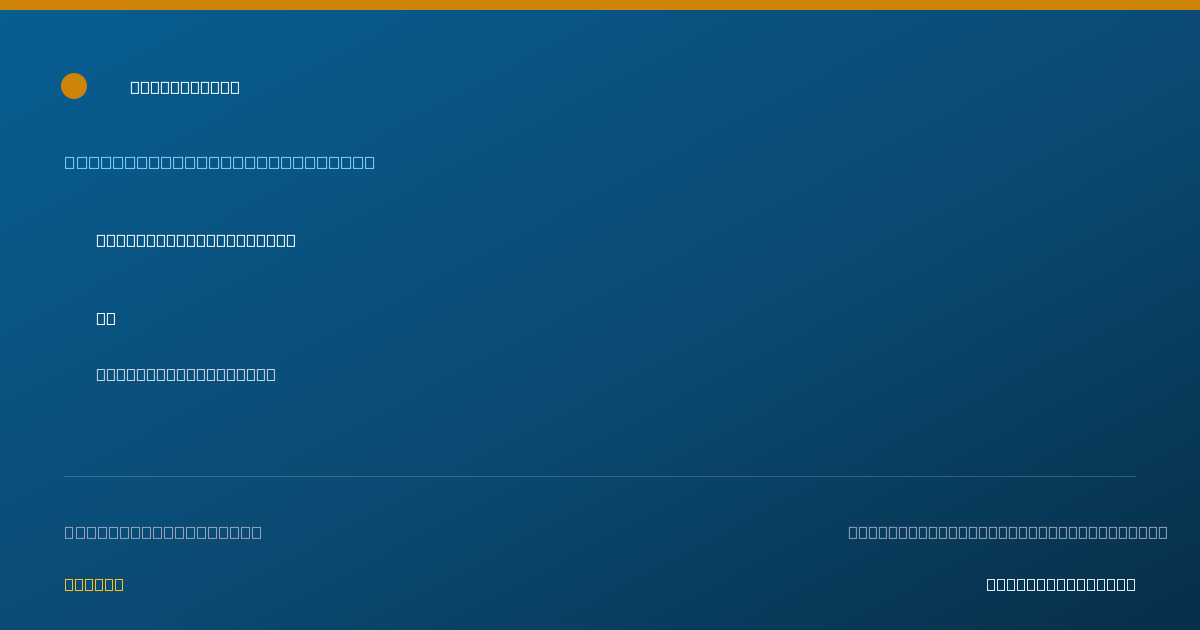Select the white title beside the orange circle
Viewport: 1200px width, 630px height.
(185, 87)
